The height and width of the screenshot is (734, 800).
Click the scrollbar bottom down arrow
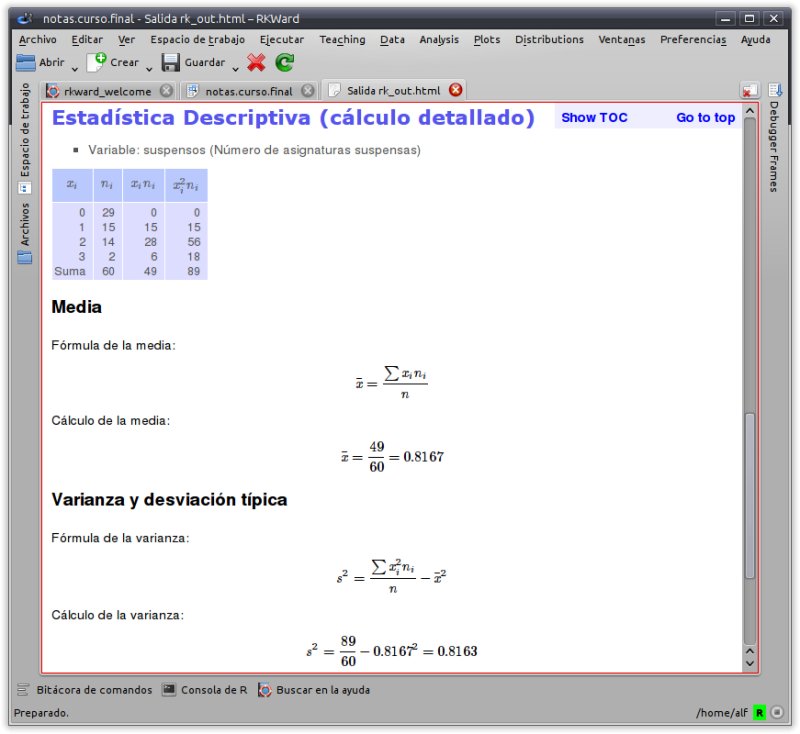[x=749, y=664]
